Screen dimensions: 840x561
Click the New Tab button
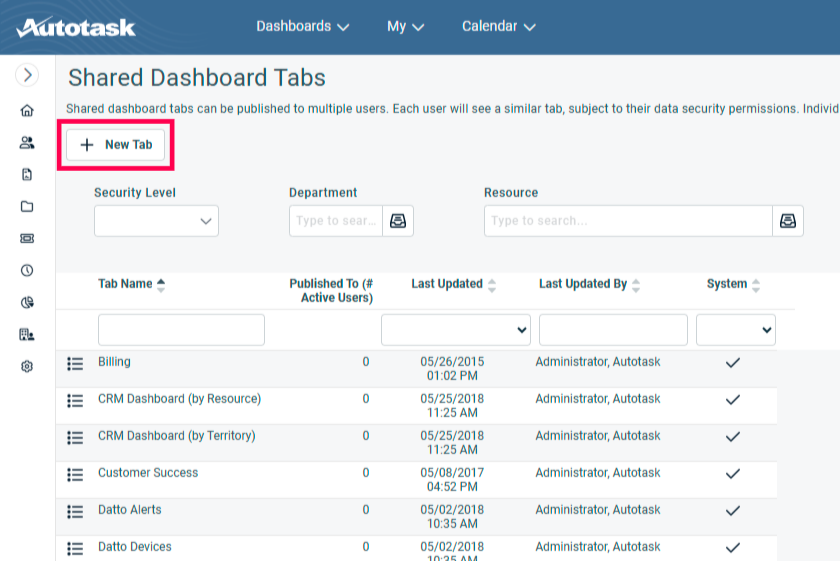[116, 145]
